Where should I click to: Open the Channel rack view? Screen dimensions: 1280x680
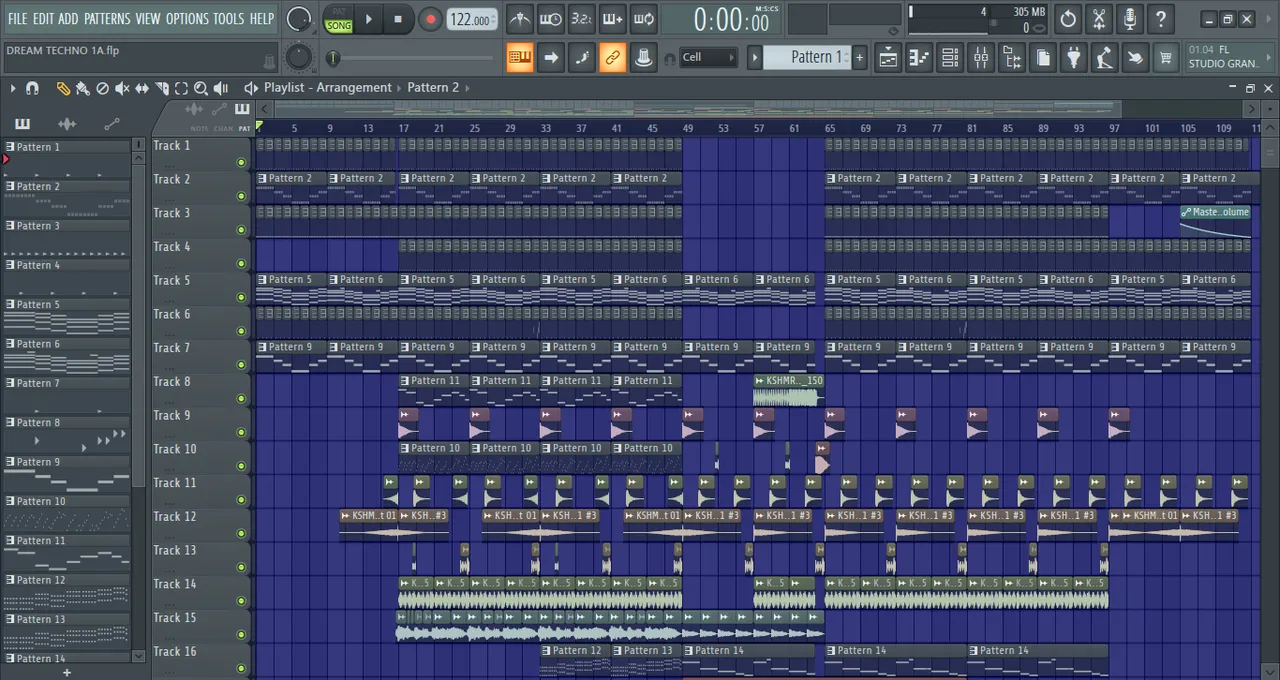[950, 58]
